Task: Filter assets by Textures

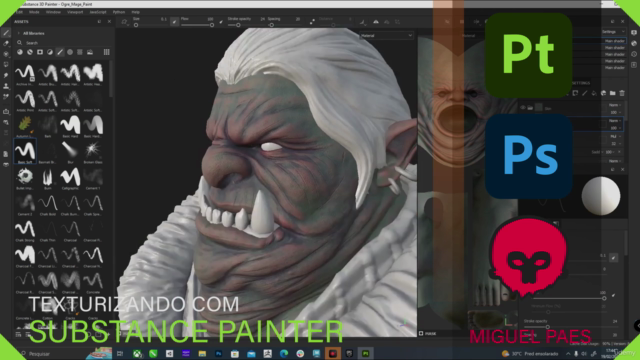Action: tap(80, 52)
